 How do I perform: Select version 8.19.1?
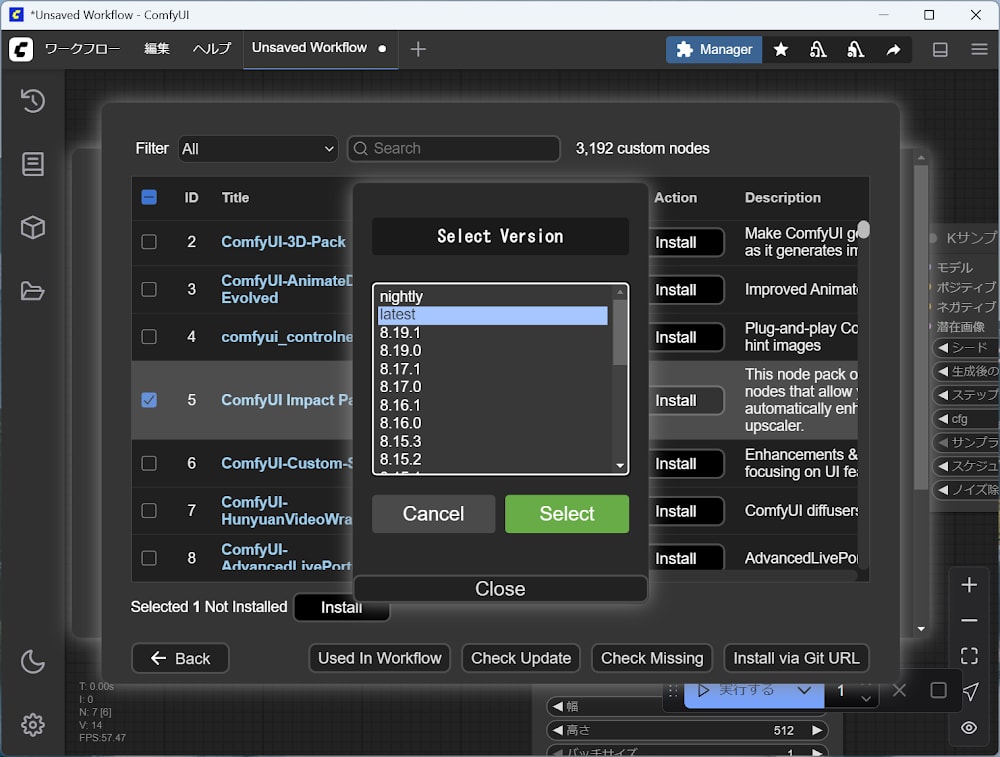(493, 333)
